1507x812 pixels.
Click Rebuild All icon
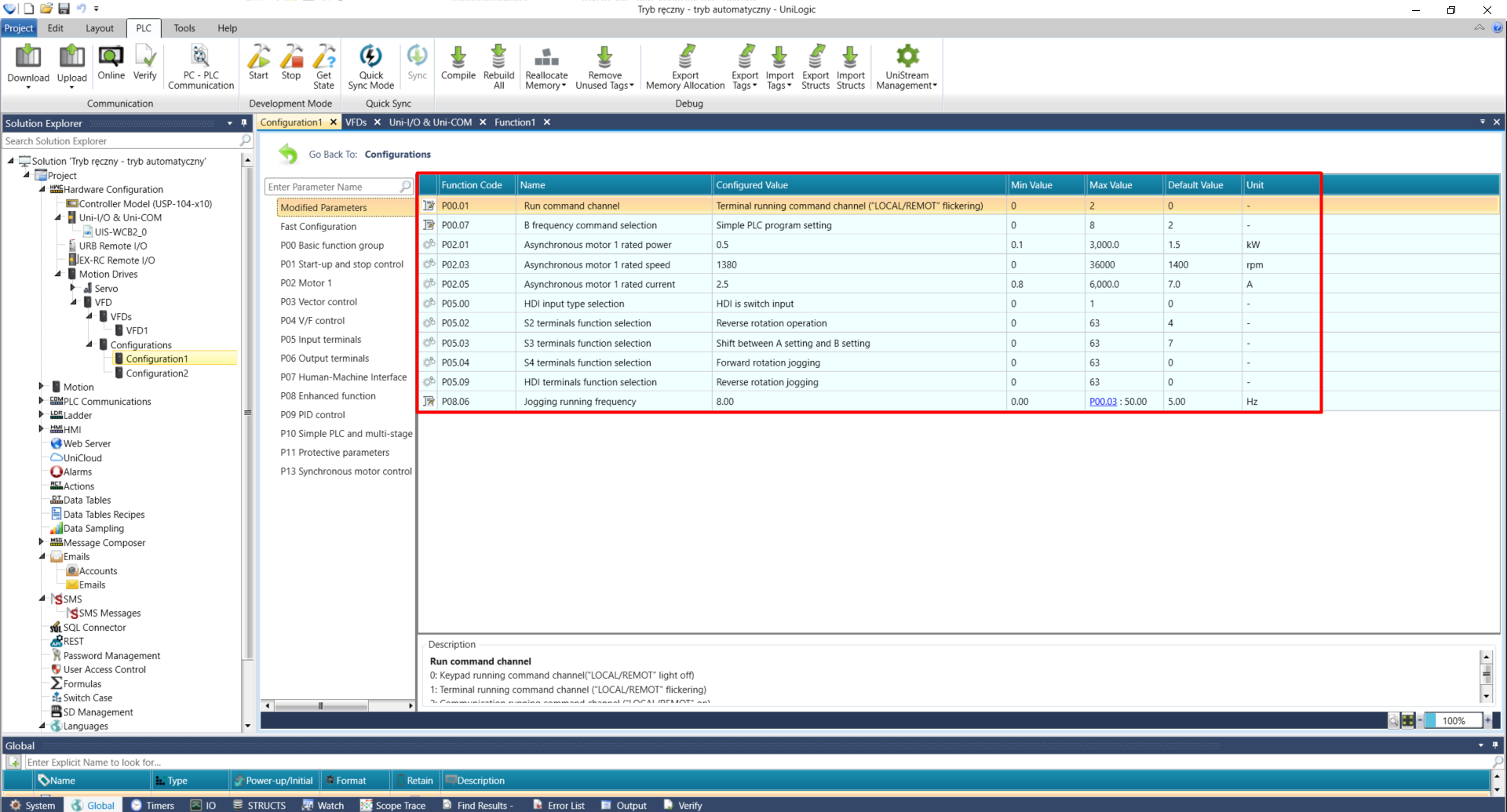(498, 67)
